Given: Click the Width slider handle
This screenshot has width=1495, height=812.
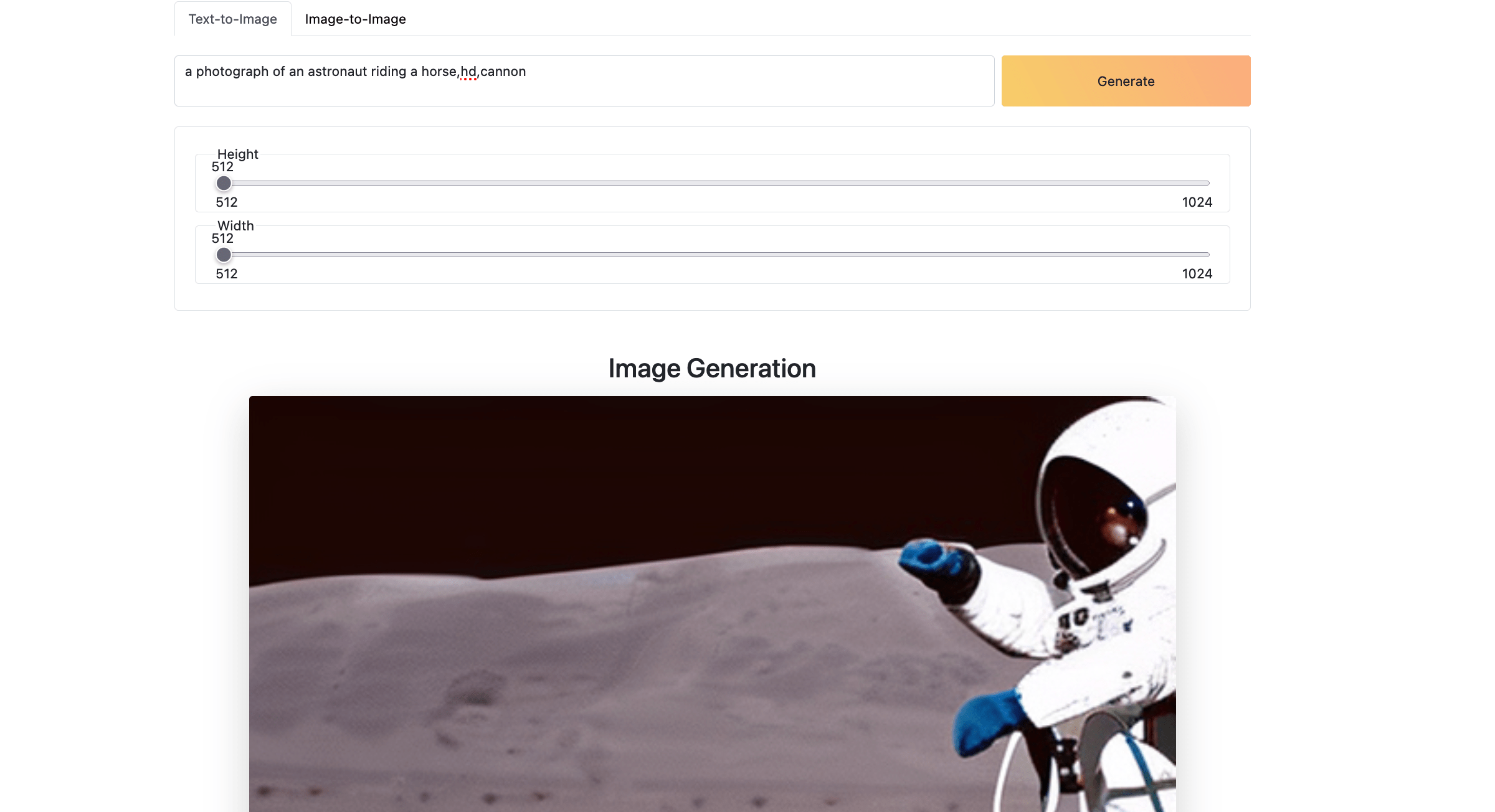Looking at the screenshot, I should (x=224, y=255).
